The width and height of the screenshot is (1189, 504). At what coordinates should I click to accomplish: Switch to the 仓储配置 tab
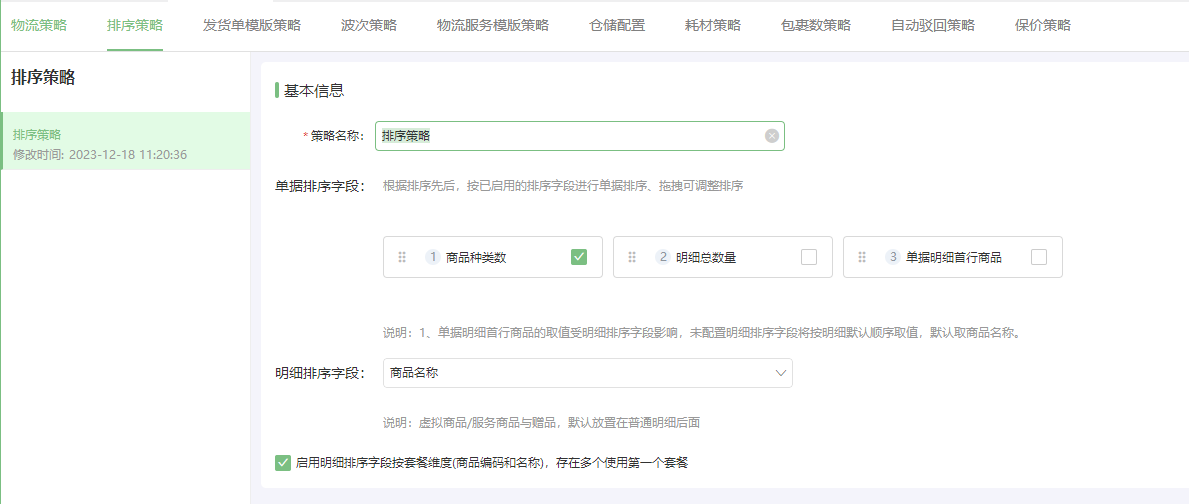[617, 25]
